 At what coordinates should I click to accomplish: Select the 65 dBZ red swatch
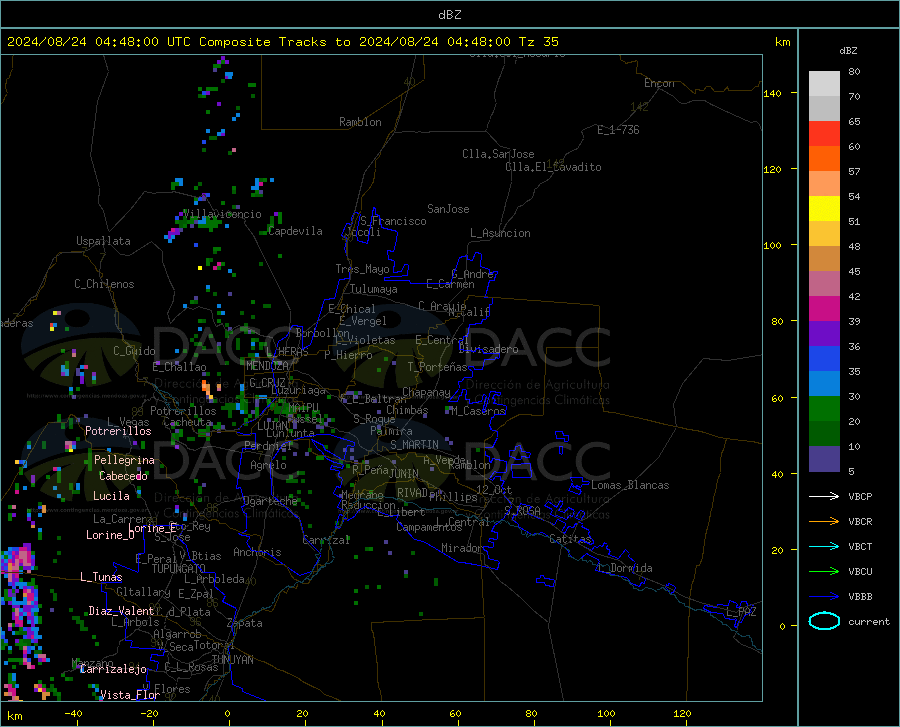tap(824, 134)
